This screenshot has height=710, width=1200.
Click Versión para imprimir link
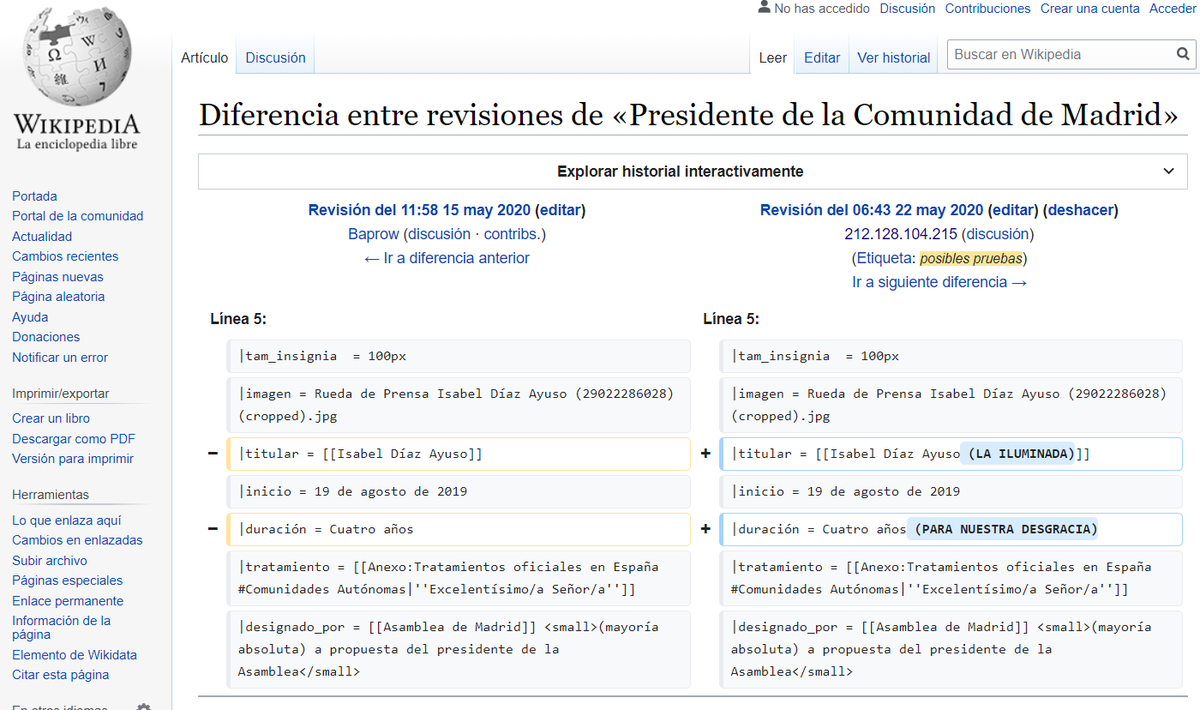[x=73, y=459]
